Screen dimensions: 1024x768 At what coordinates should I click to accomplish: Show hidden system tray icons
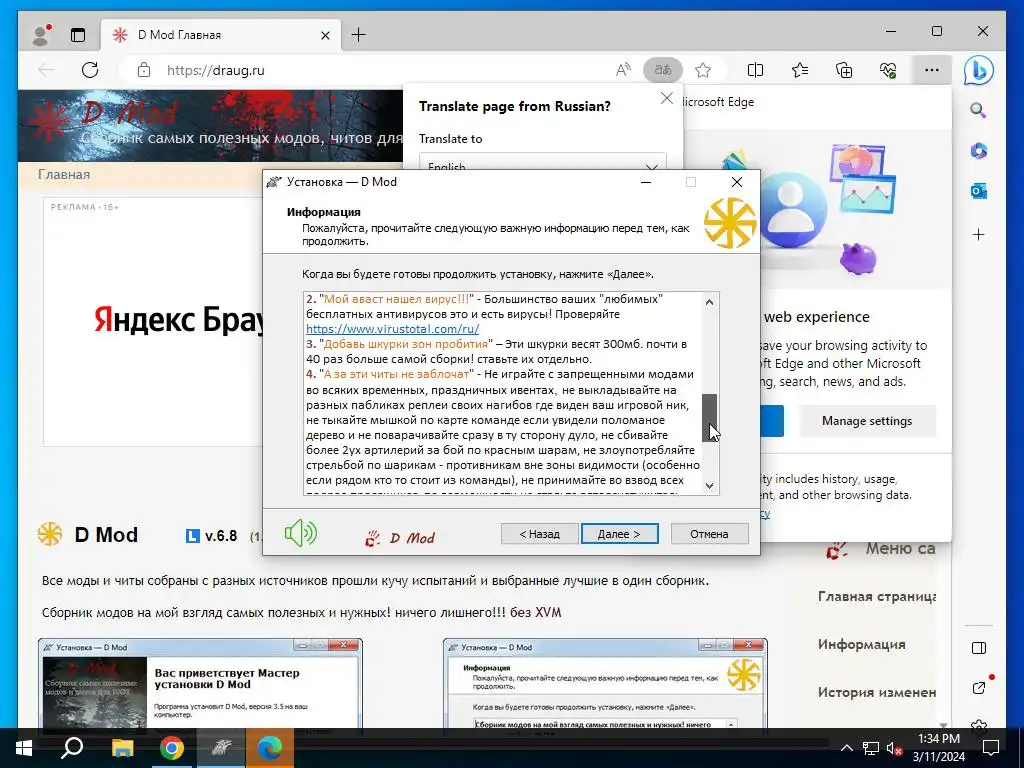pyautogui.click(x=846, y=748)
